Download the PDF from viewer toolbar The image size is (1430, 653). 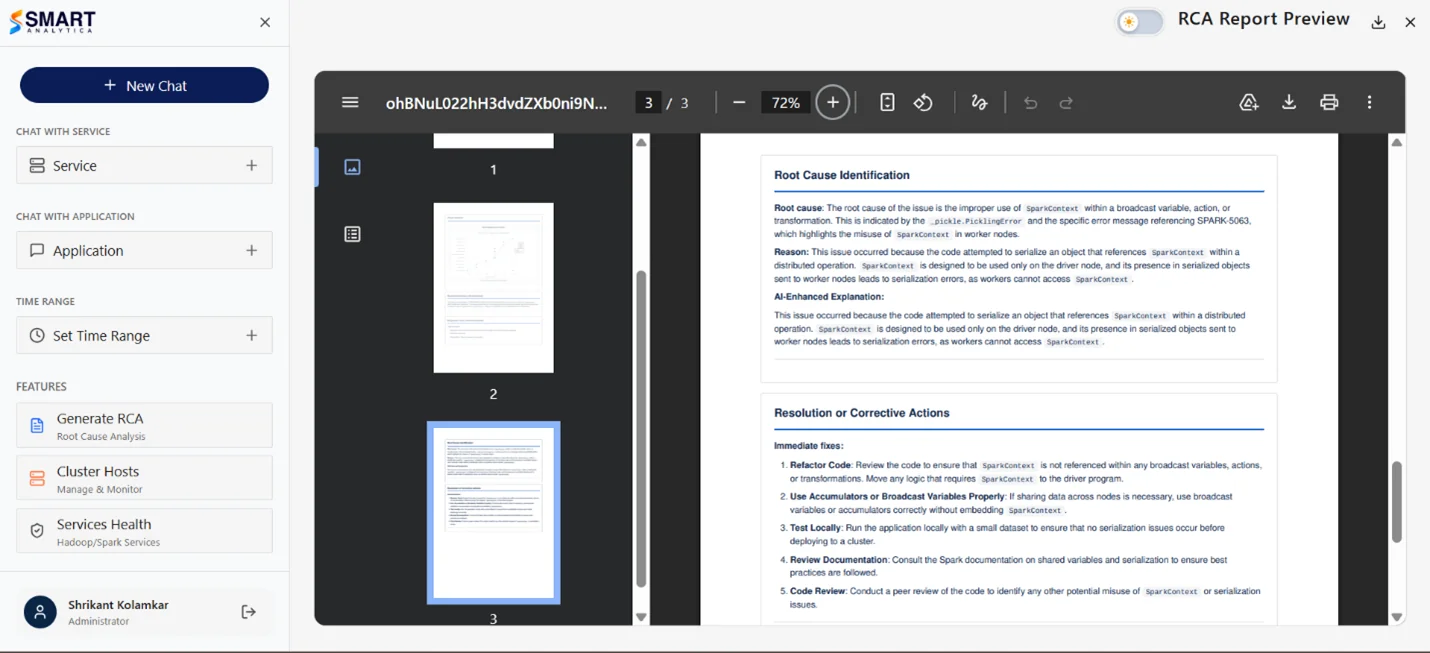[x=1289, y=102]
